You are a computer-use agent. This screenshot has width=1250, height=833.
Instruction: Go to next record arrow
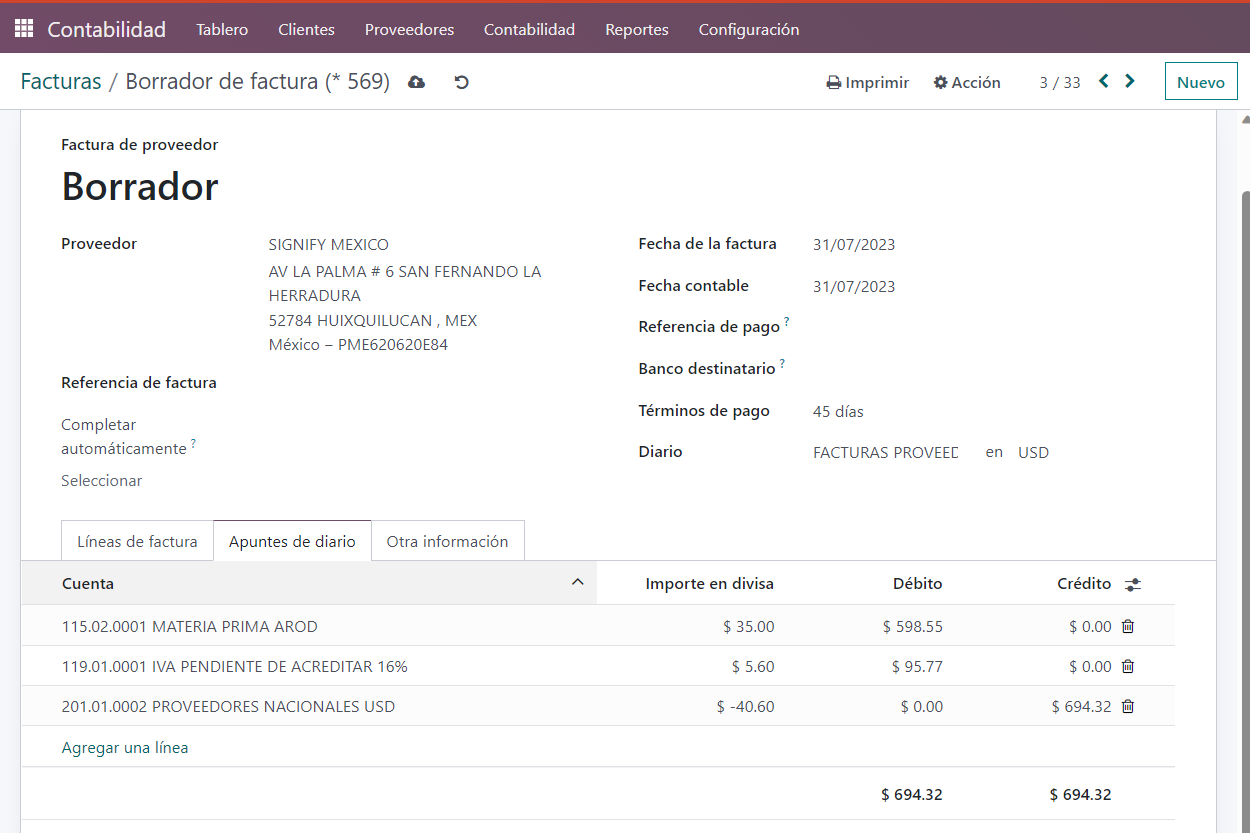click(x=1130, y=82)
